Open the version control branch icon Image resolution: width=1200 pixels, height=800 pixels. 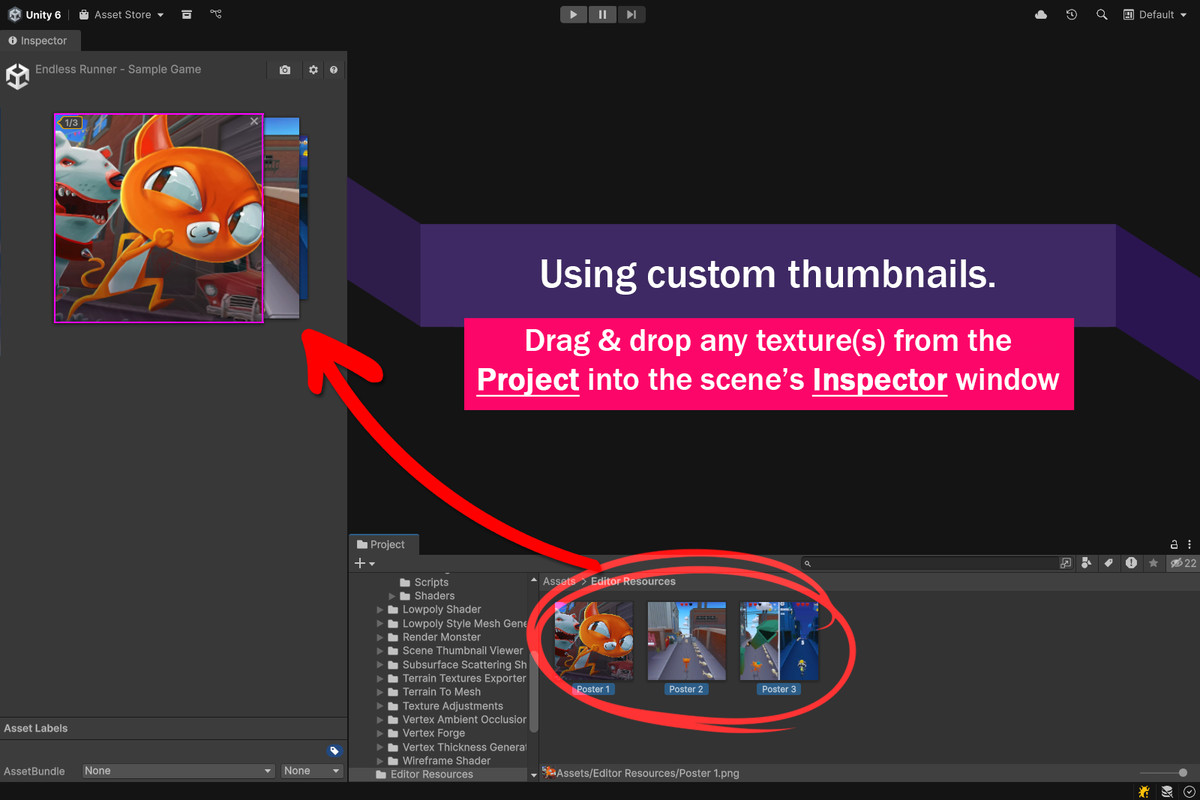216,15
